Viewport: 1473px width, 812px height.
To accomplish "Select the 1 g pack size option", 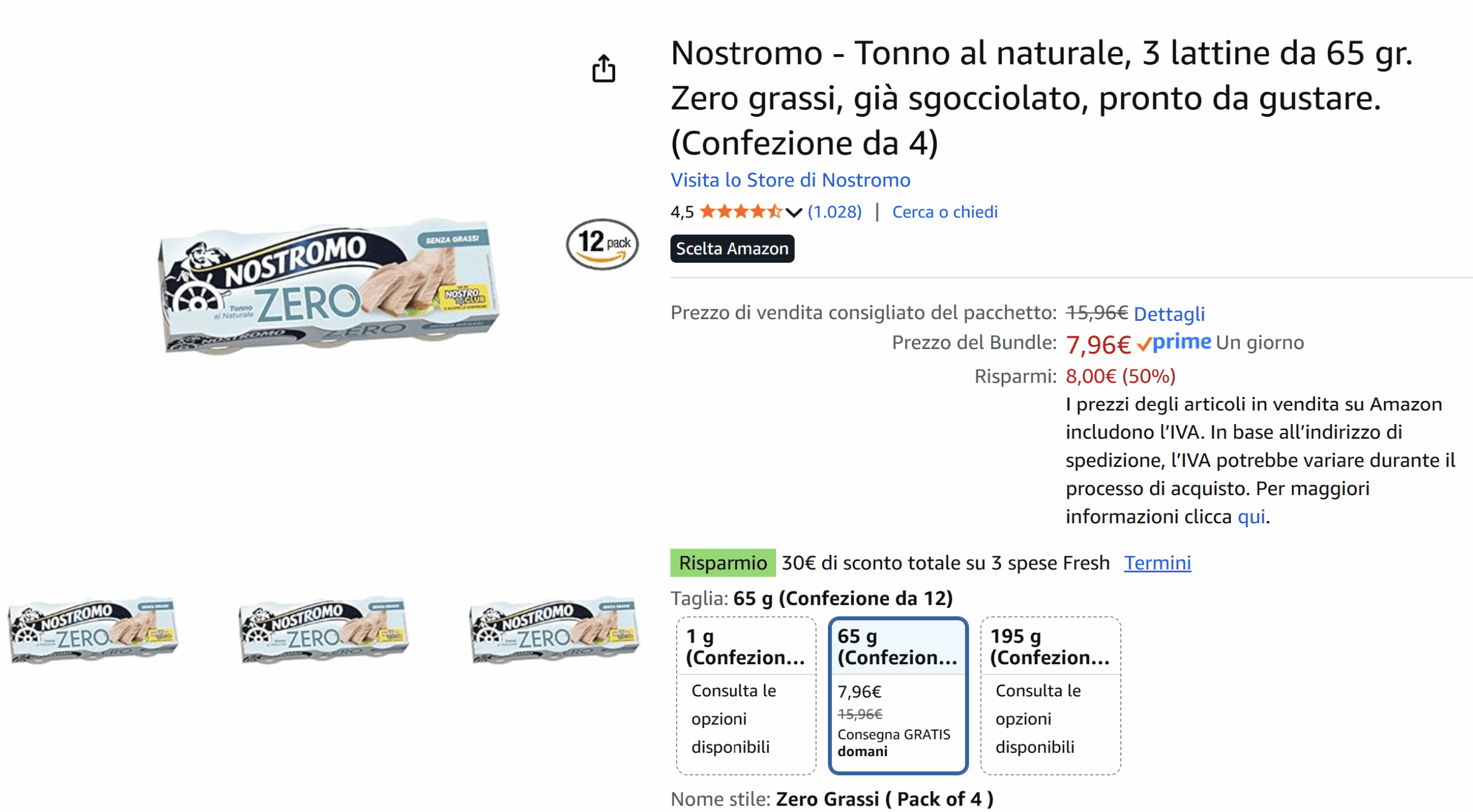I will 746,696.
